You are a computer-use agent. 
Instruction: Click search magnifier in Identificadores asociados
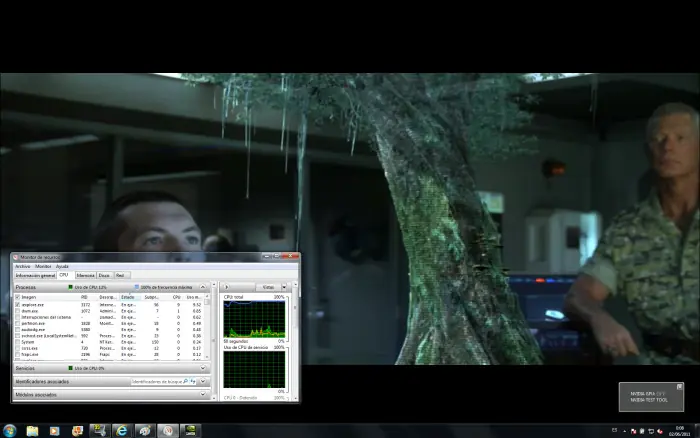pos(186,381)
